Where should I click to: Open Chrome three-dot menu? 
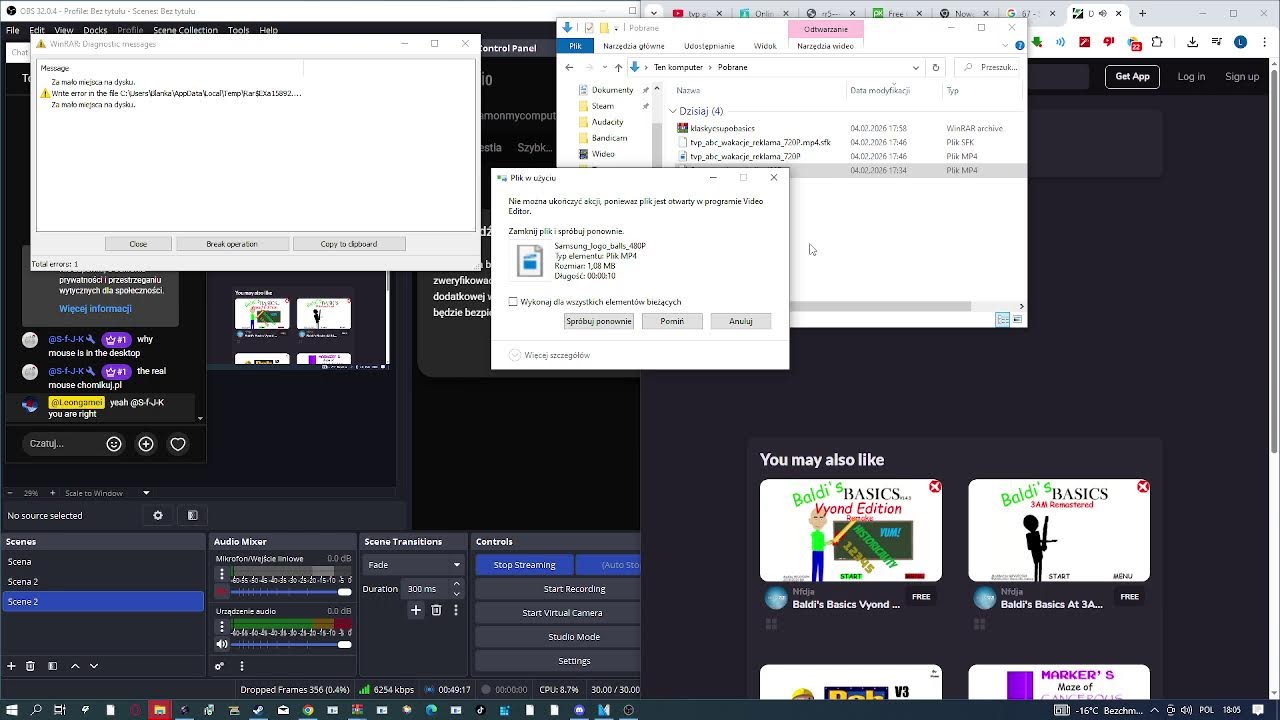[x=1263, y=42]
